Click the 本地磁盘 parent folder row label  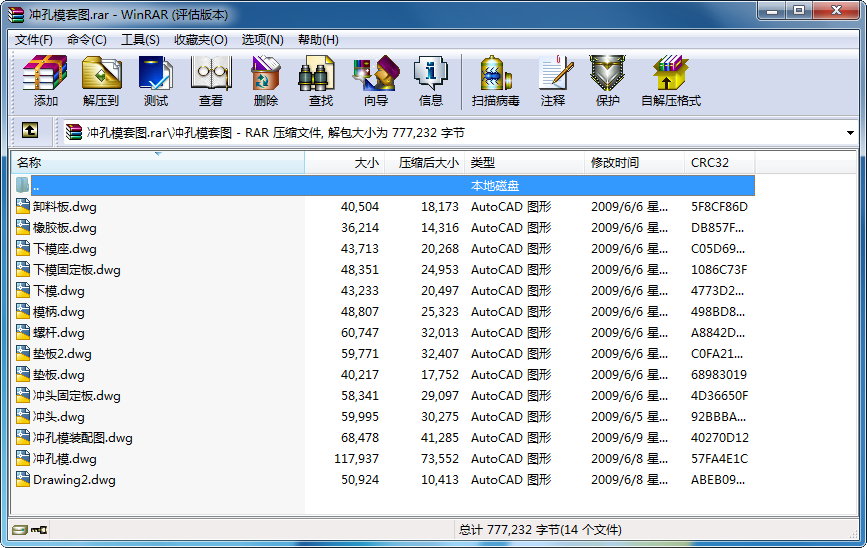[x=495, y=186]
